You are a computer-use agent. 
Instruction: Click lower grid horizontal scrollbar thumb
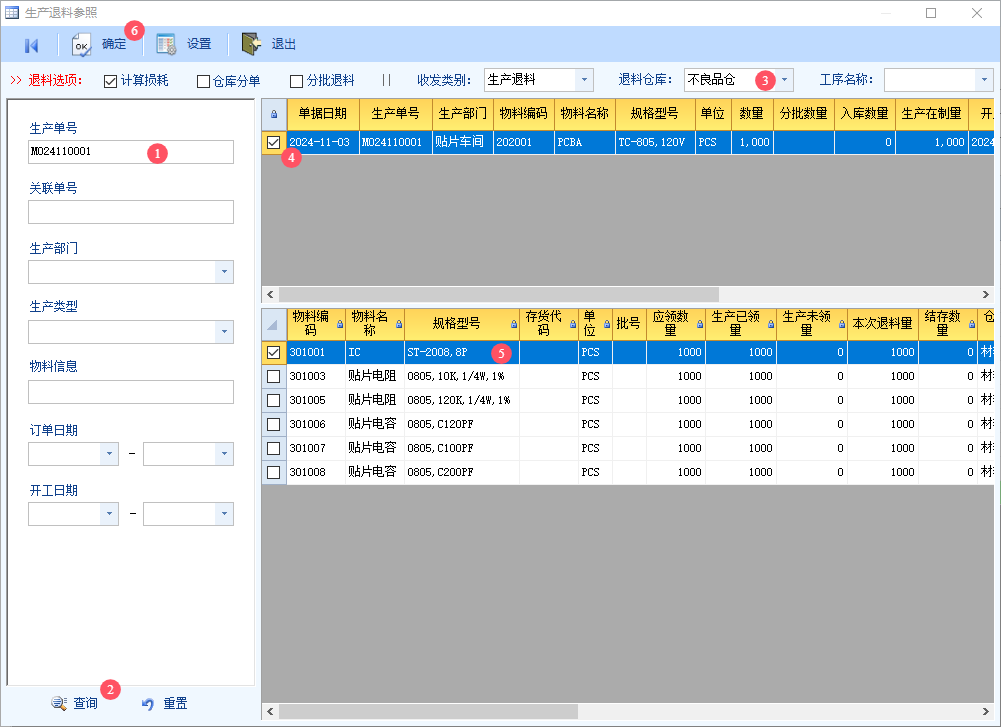point(428,711)
